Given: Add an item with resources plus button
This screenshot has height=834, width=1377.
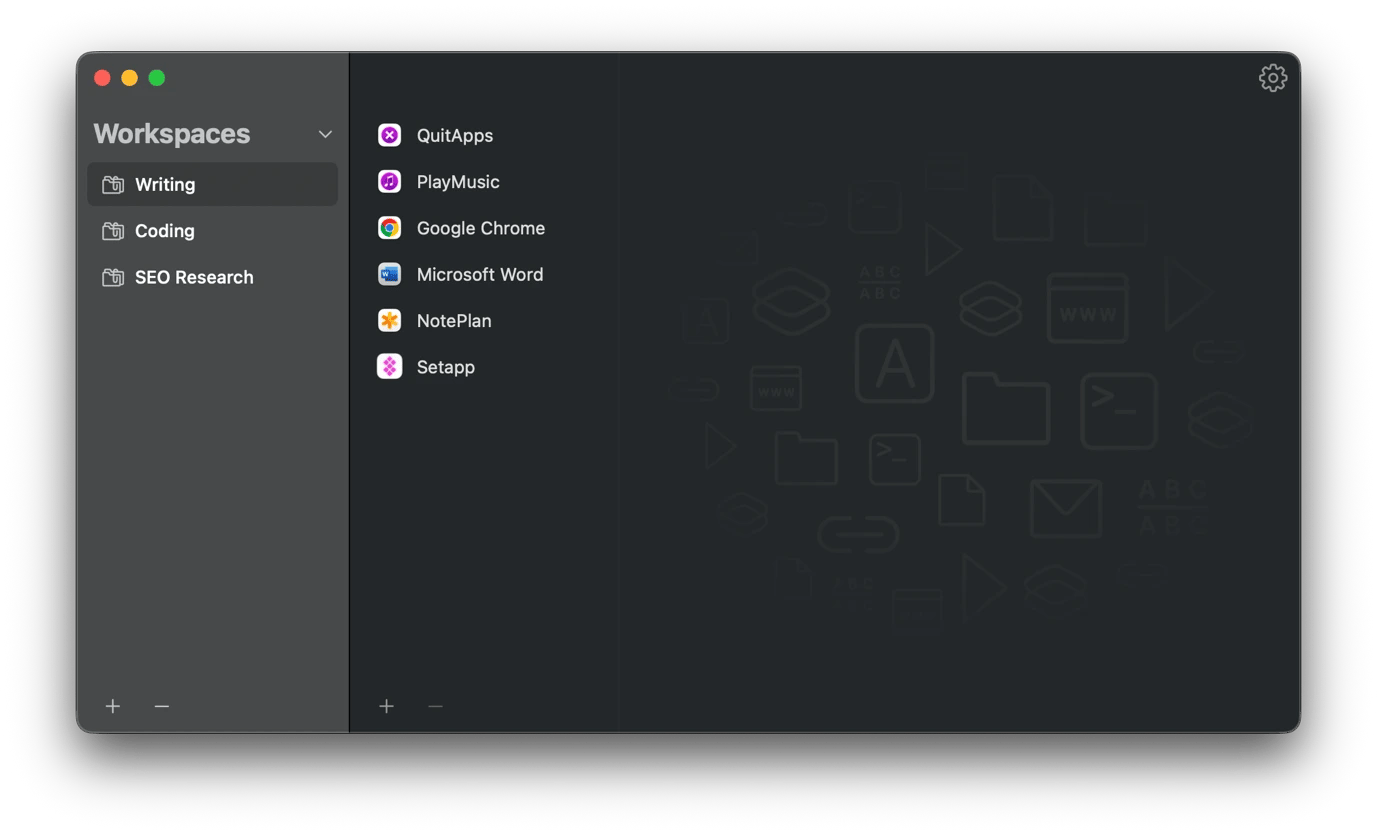Looking at the screenshot, I should coord(387,706).
